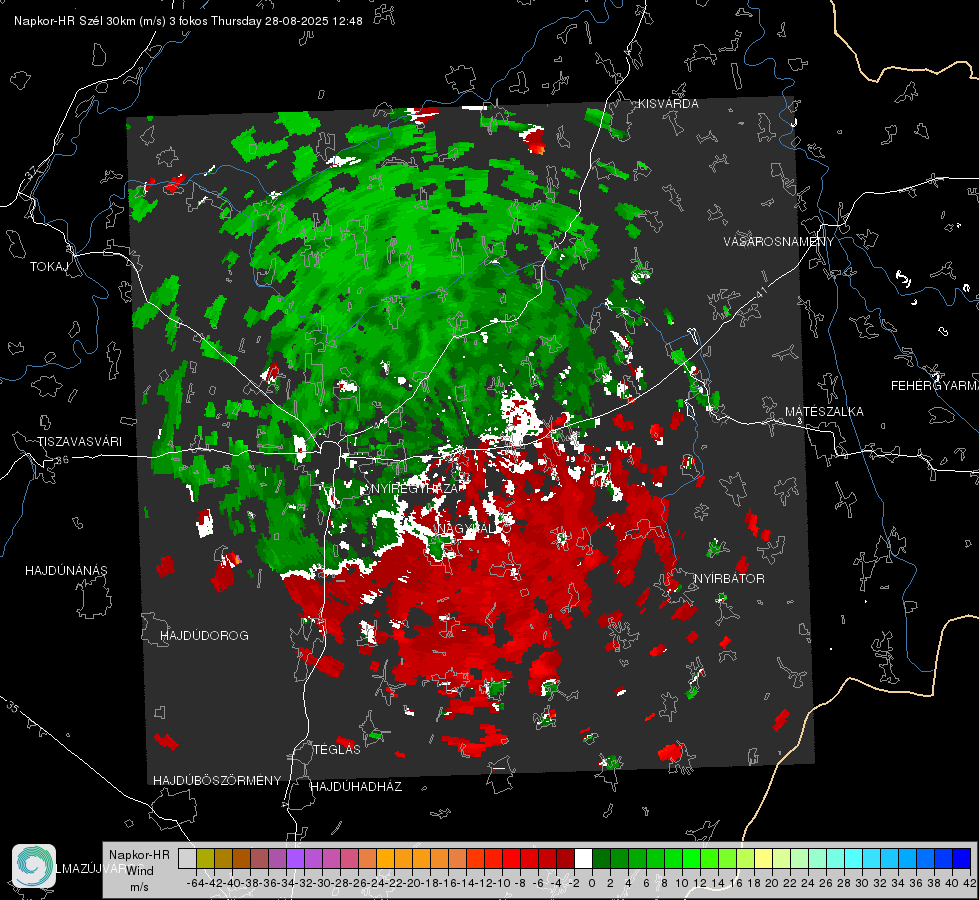Click the radar title text with the date and time
979x900 pixels.
[188, 21]
